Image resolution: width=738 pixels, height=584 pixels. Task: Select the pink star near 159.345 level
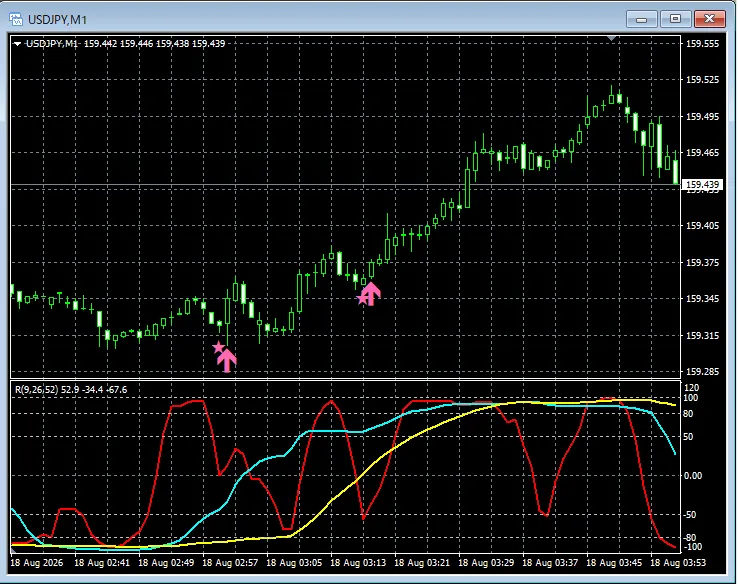pos(362,298)
